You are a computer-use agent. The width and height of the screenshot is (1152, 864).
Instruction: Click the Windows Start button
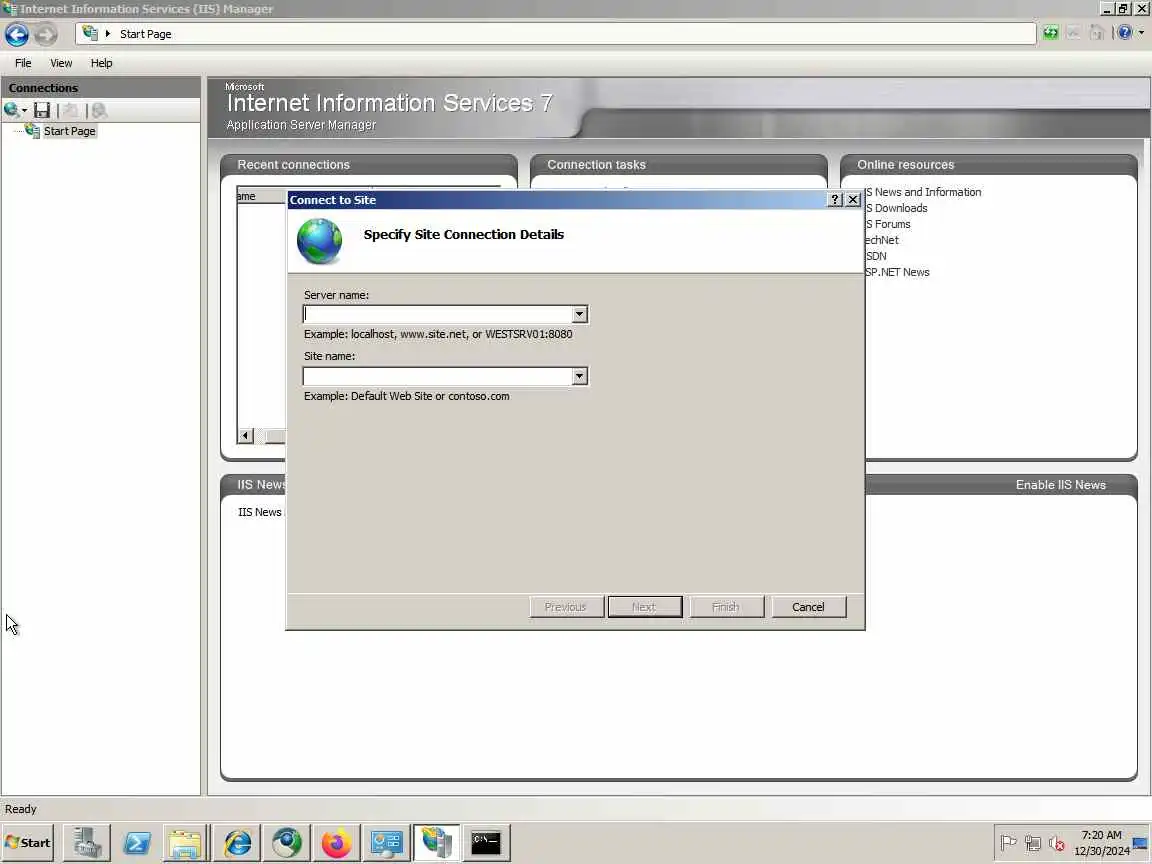tap(28, 843)
